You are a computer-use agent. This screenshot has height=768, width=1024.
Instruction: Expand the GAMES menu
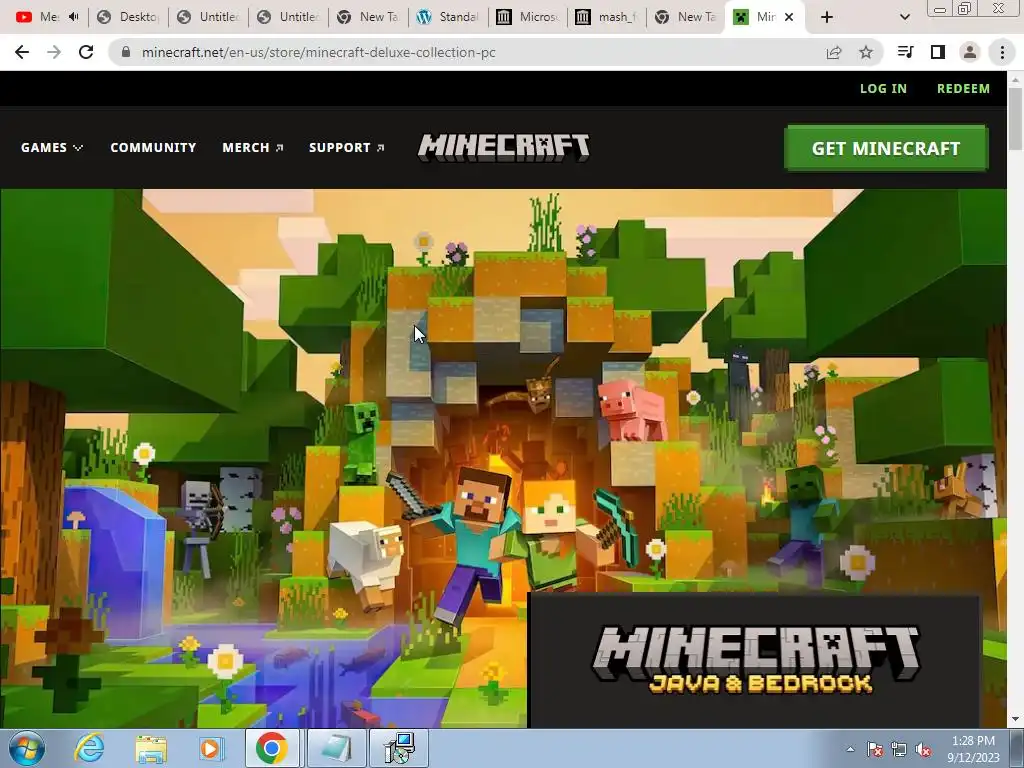[x=52, y=148]
